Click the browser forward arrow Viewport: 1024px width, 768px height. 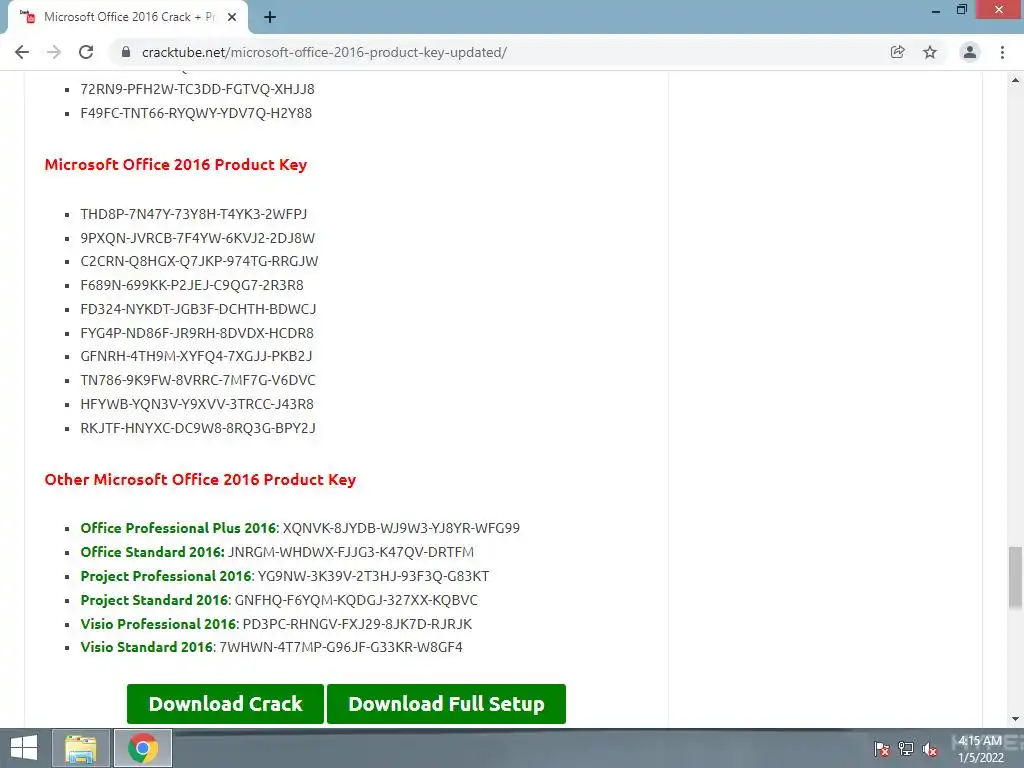coord(54,52)
